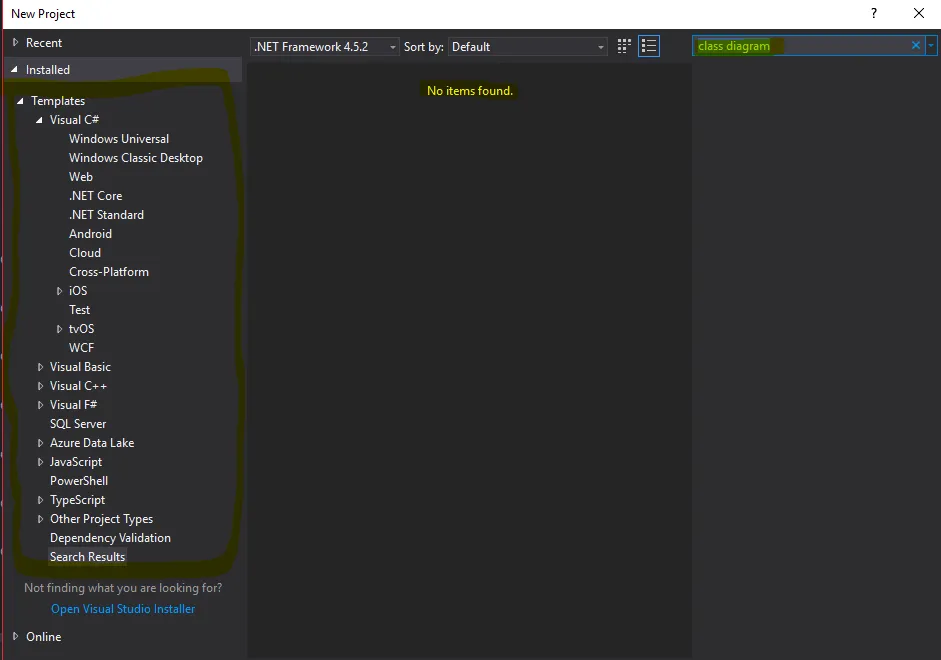941x660 pixels.
Task: Select Windows Universal templates
Action: pos(119,139)
